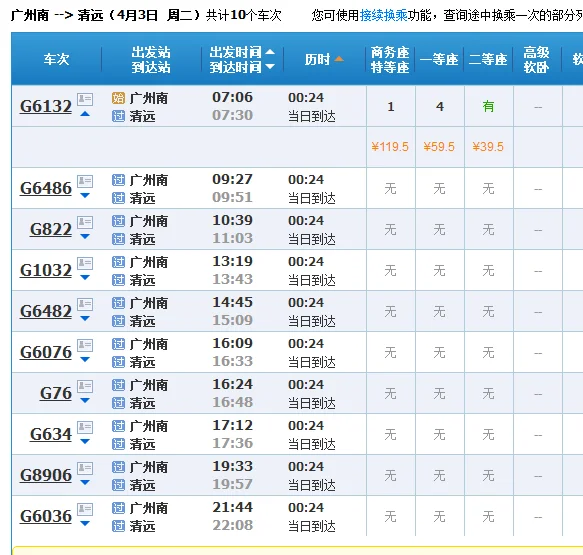Expand price details for G6486
Screen dimensions: 583x555
pos(85,196)
